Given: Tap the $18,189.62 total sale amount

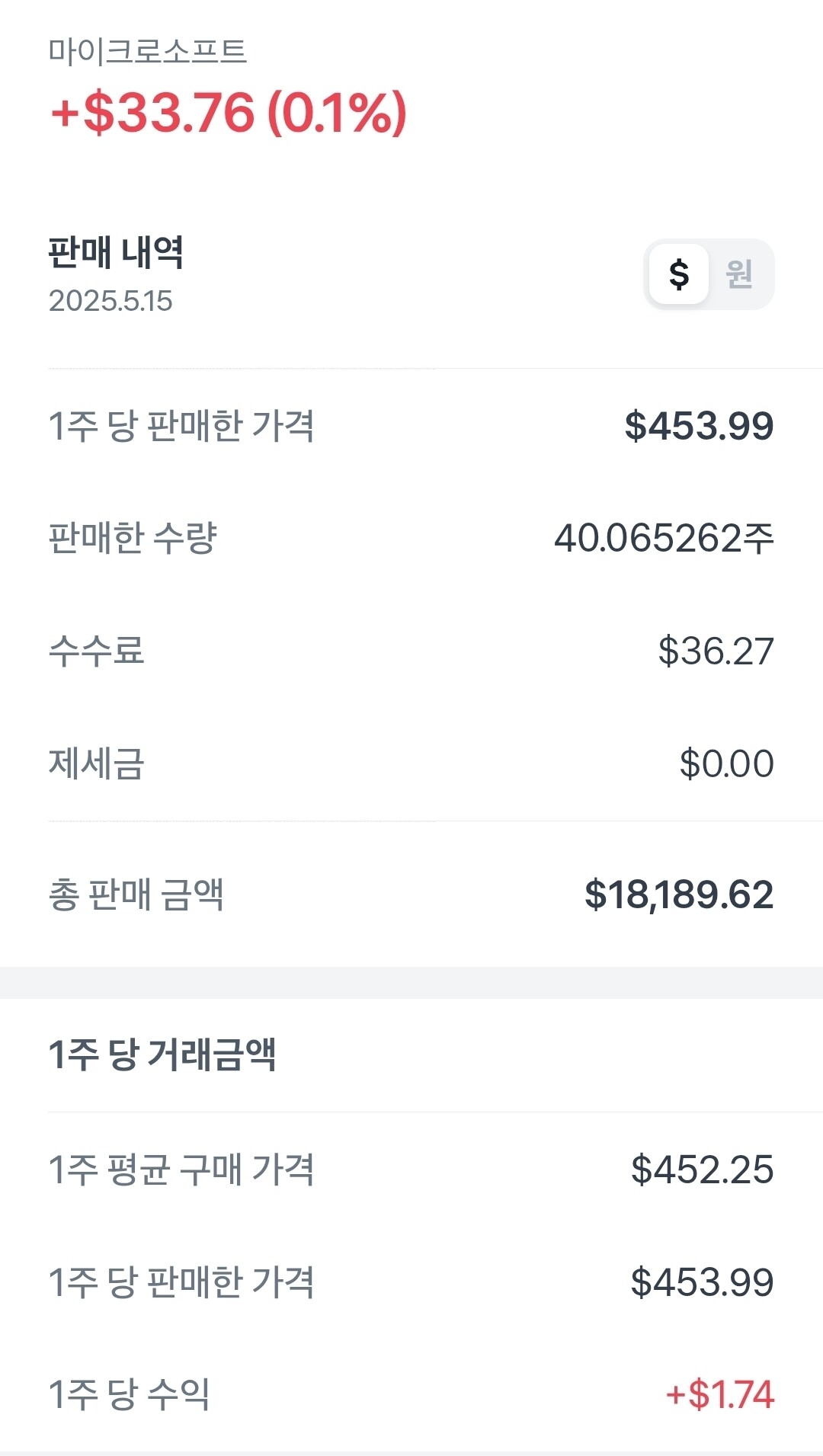Looking at the screenshot, I should click(679, 894).
